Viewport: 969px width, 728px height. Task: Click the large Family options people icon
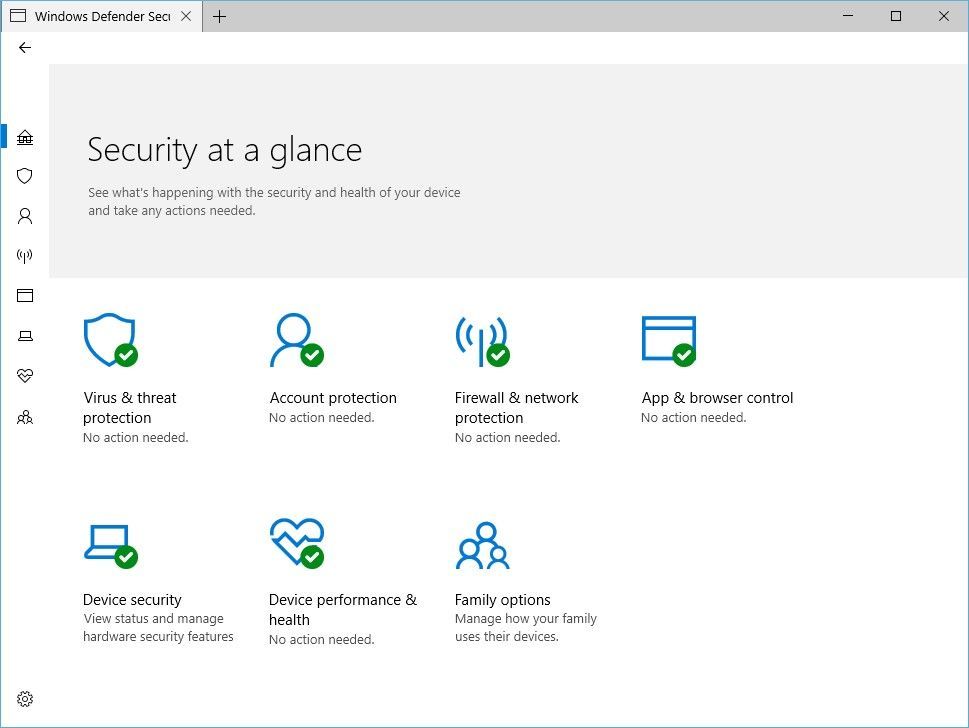click(x=483, y=546)
